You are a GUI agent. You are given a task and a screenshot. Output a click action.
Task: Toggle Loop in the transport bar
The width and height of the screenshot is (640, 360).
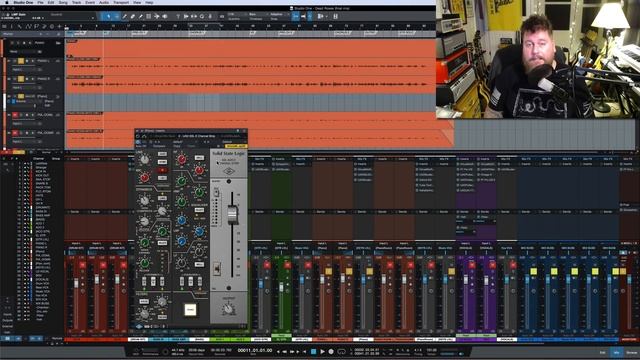(x=341, y=351)
